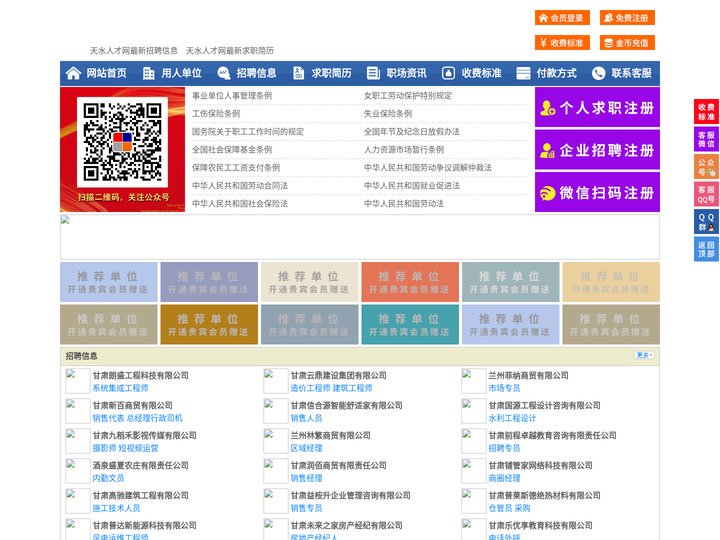Open job 系统集成工程师
This screenshot has width=720, height=540.
[x=120, y=388]
